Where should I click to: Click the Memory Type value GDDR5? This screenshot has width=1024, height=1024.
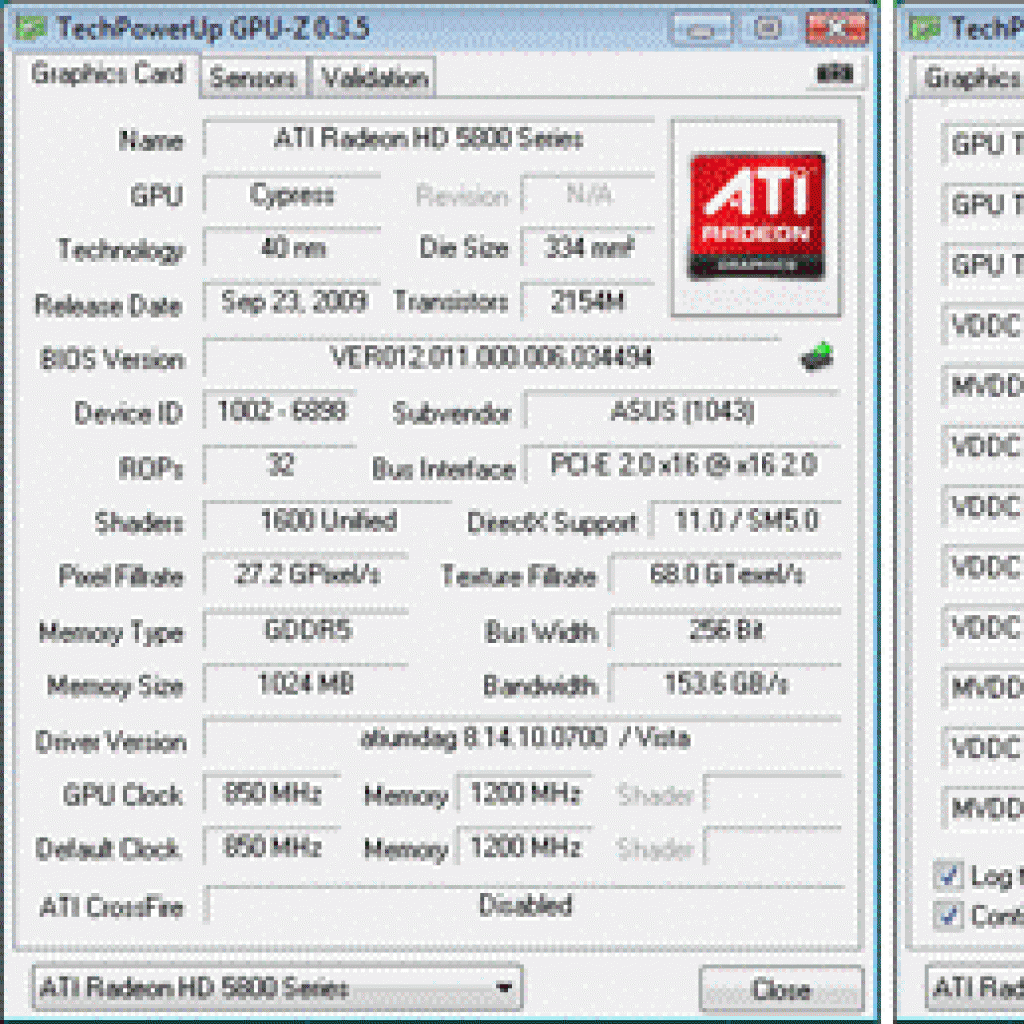[x=306, y=630]
